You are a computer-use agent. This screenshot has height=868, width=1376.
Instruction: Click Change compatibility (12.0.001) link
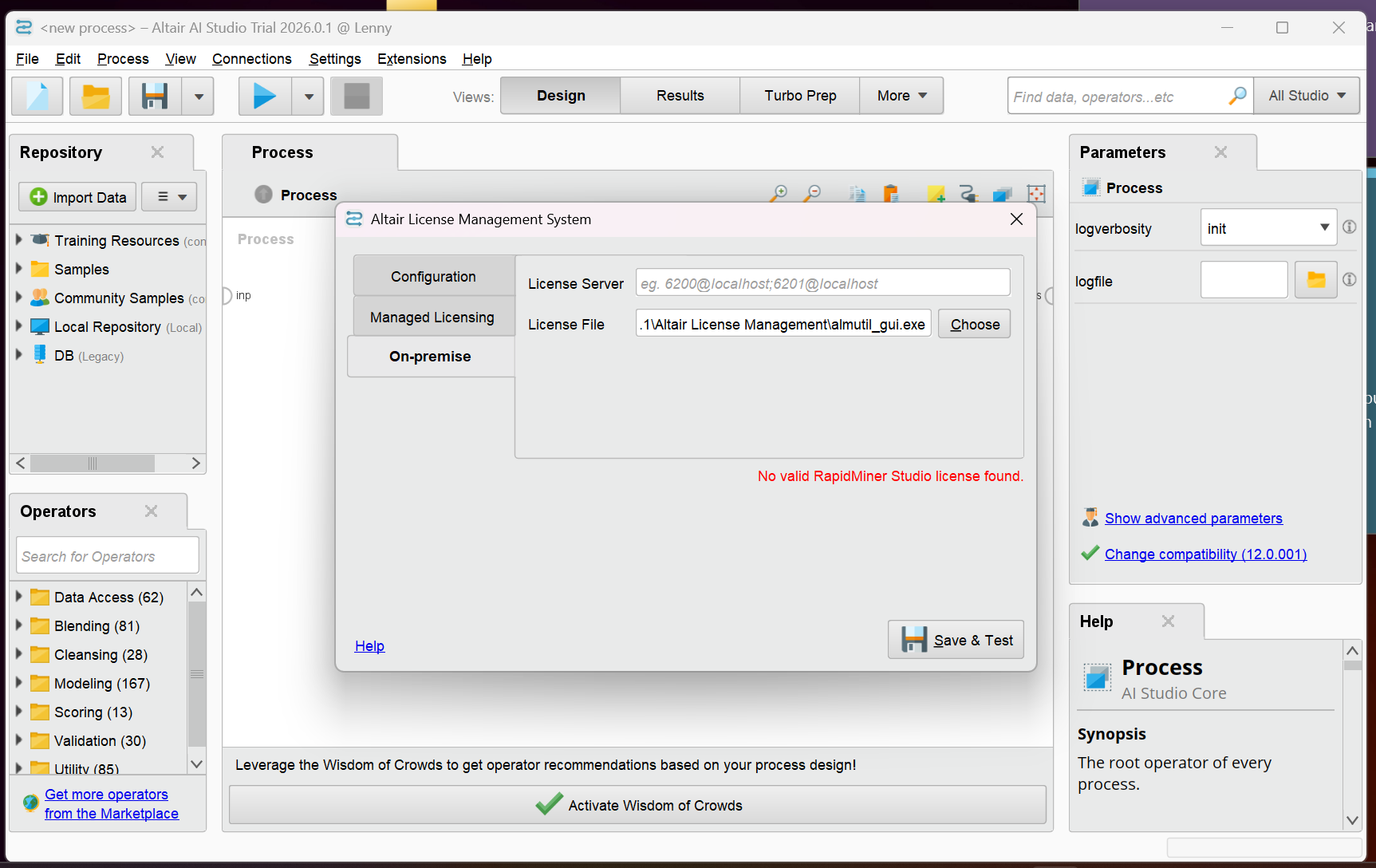click(1205, 554)
